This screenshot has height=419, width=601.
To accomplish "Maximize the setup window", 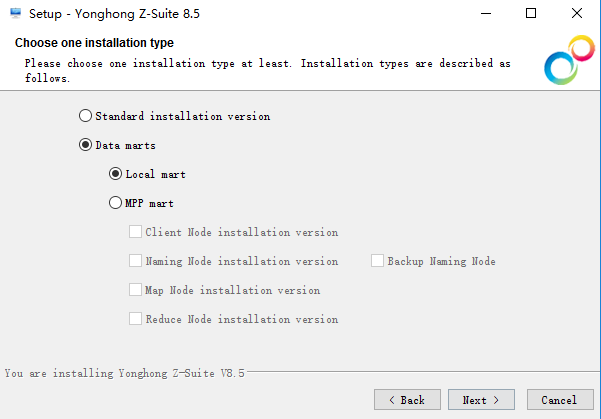I will 531,13.
